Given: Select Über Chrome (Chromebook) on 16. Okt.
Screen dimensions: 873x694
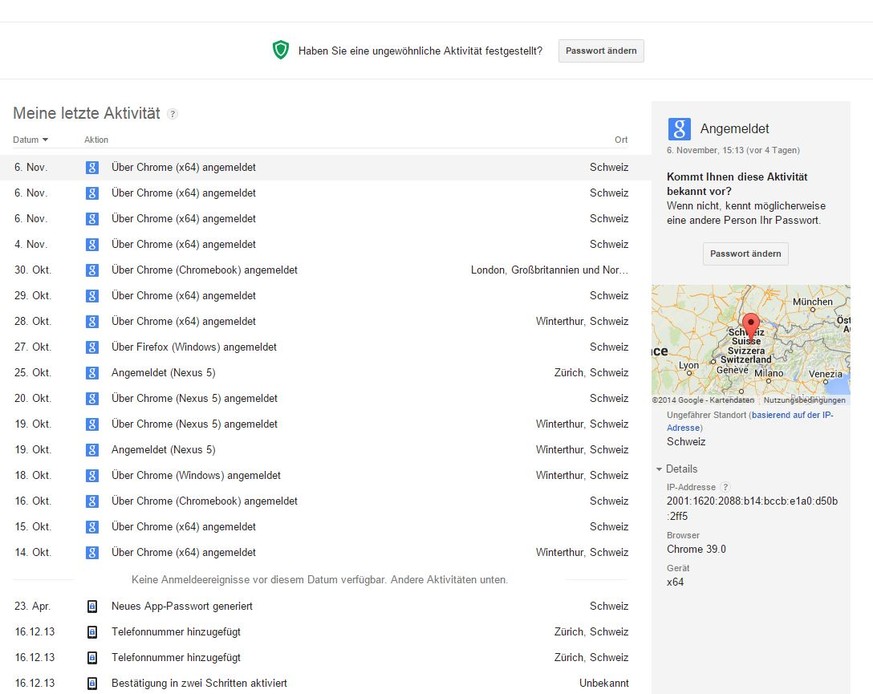Looking at the screenshot, I should [204, 501].
